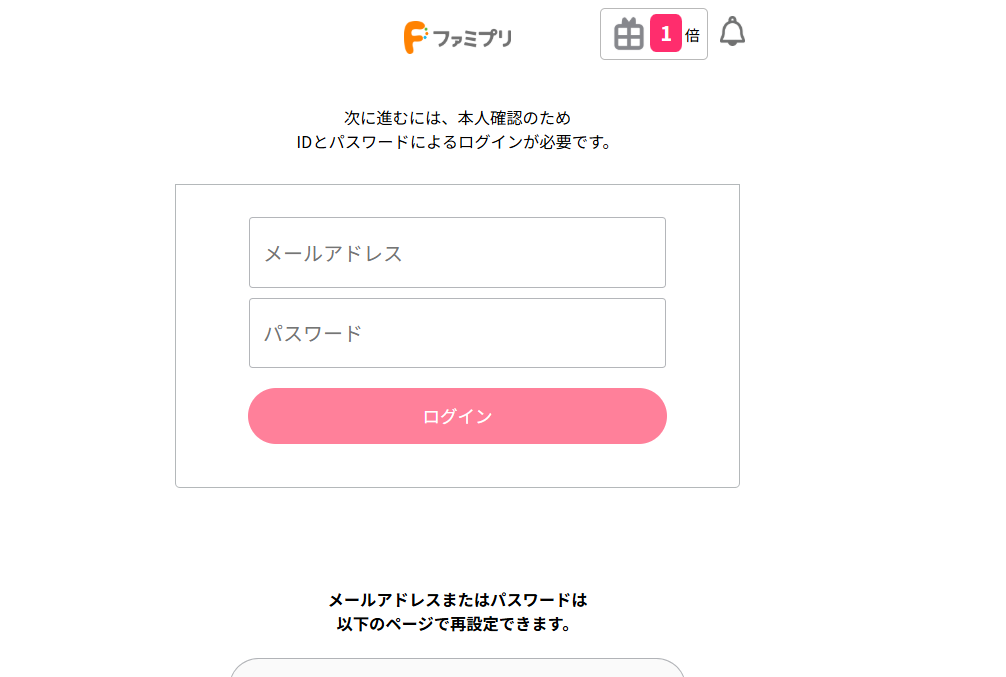Image resolution: width=1006 pixels, height=677 pixels.
Task: Click inside login panel left of メールアドレス field
Action: (212, 253)
